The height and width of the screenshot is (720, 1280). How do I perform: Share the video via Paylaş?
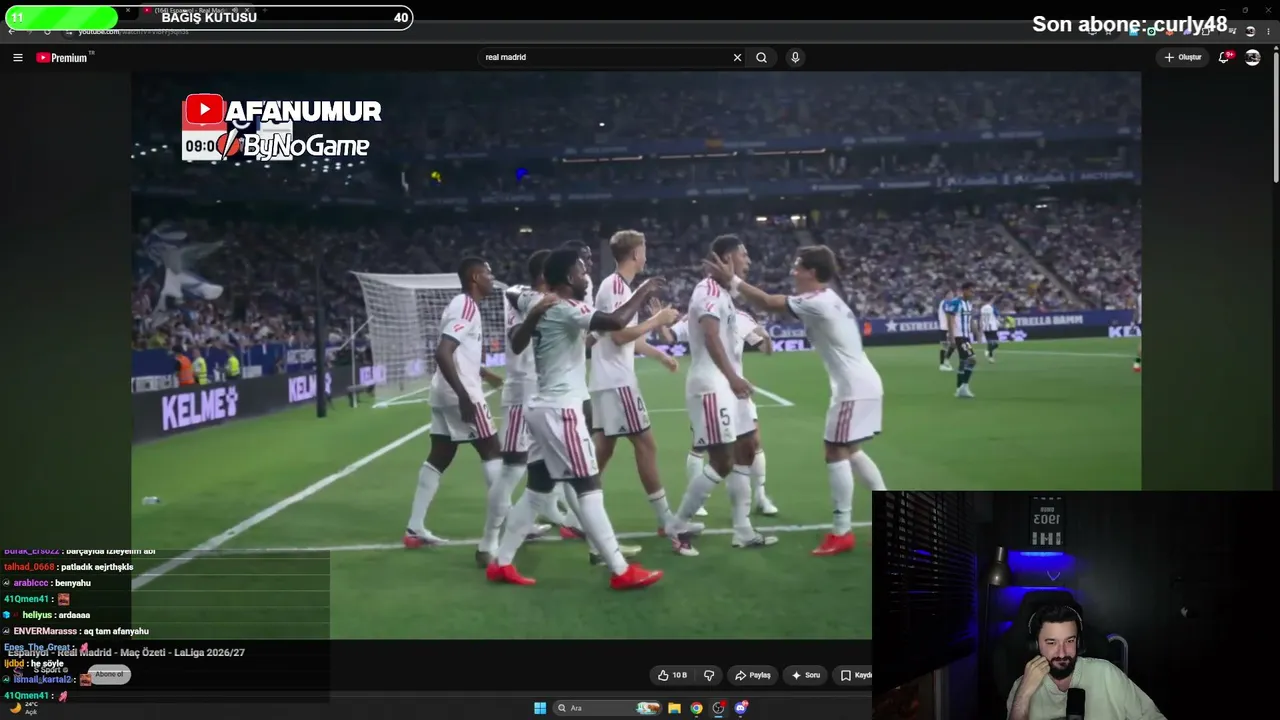pos(752,675)
